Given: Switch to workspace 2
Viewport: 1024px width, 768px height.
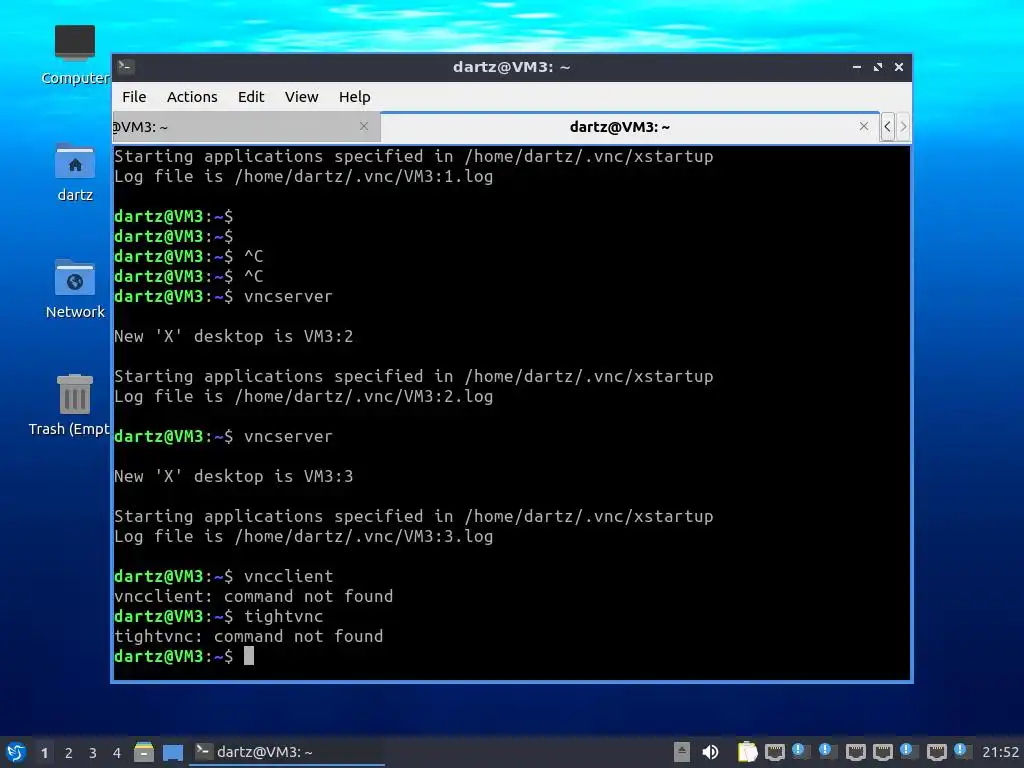Looking at the screenshot, I should [x=69, y=753].
